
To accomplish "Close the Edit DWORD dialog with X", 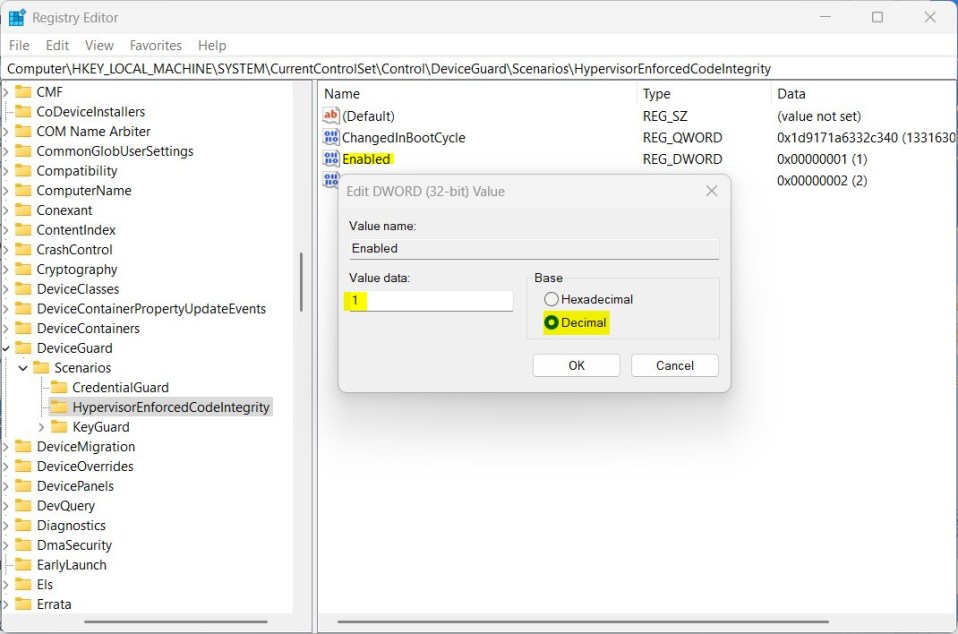I will tap(711, 191).
